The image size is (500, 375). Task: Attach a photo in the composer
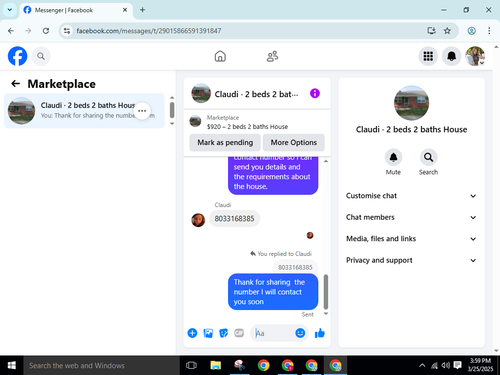tap(208, 333)
